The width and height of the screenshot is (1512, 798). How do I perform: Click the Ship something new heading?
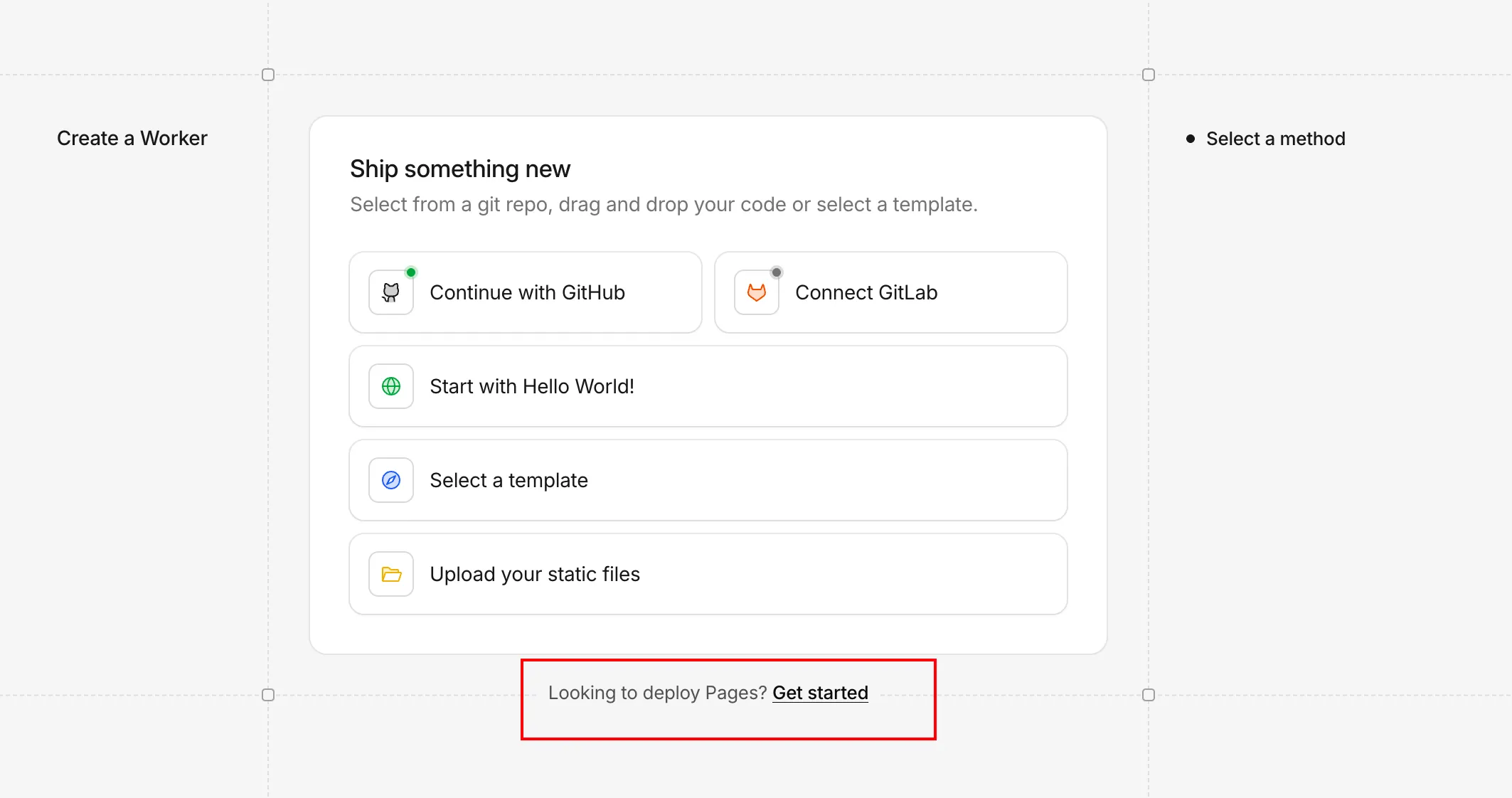coord(460,169)
